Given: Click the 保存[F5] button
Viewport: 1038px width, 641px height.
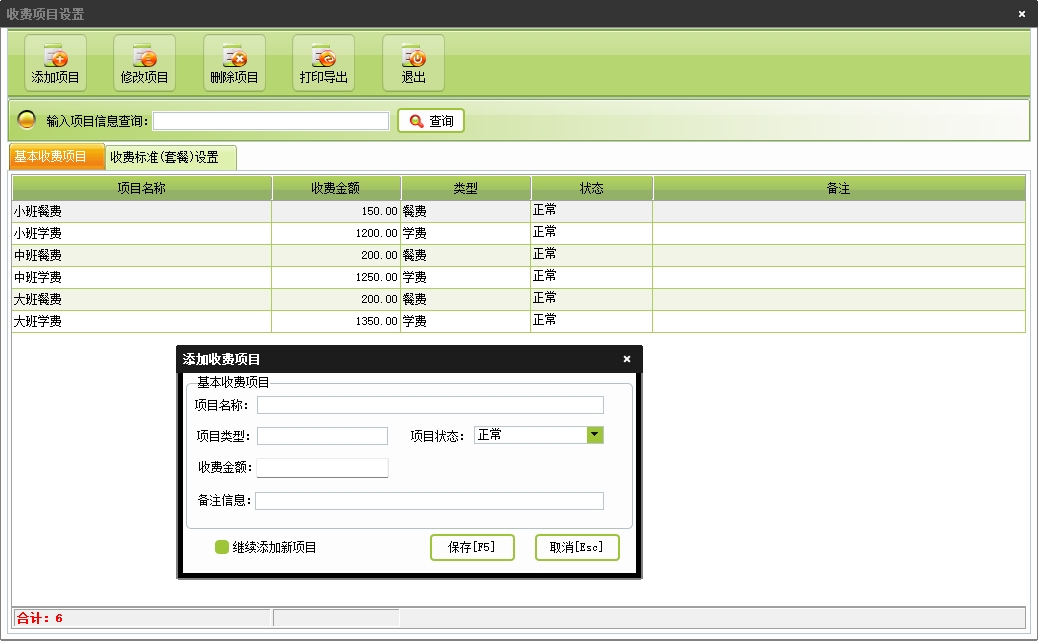Looking at the screenshot, I should pos(472,547).
